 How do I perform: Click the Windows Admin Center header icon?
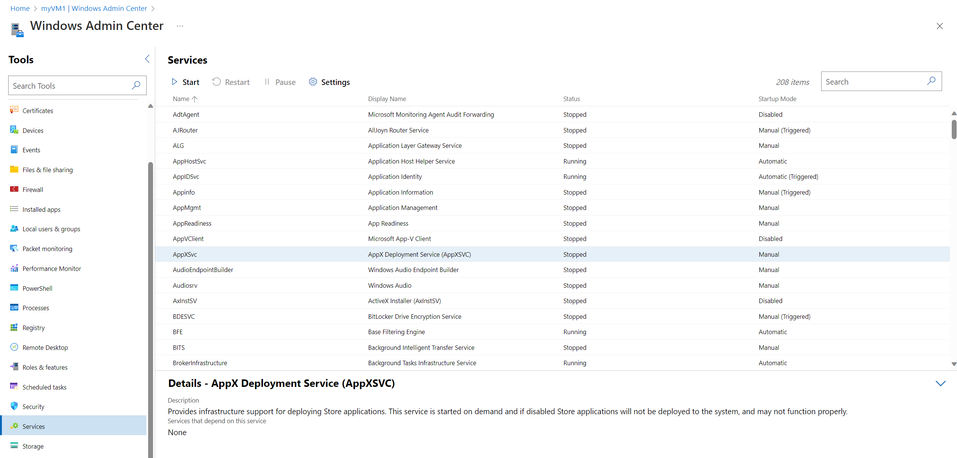tap(17, 29)
